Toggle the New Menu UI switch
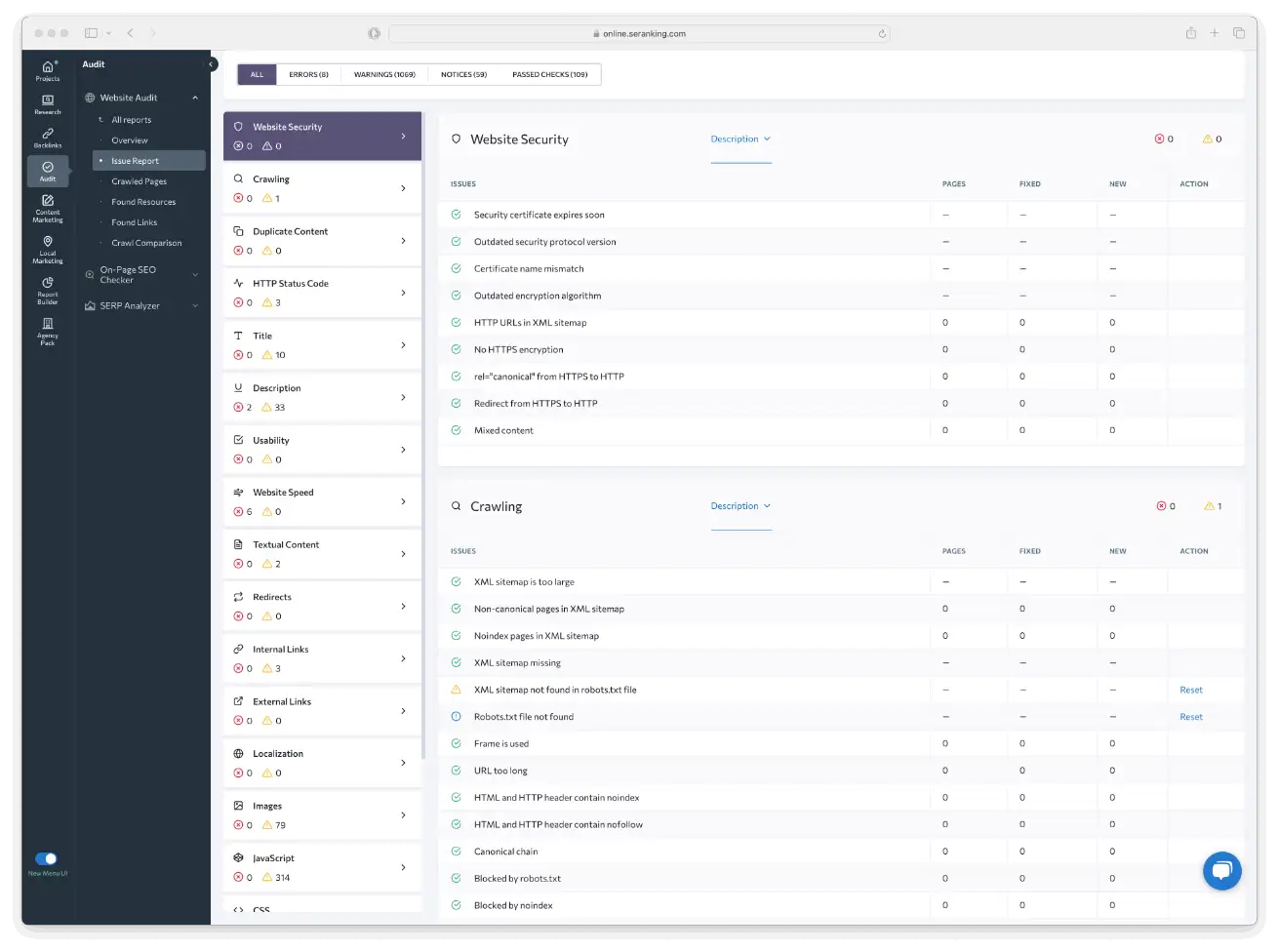The image size is (1279, 952). pos(46,858)
